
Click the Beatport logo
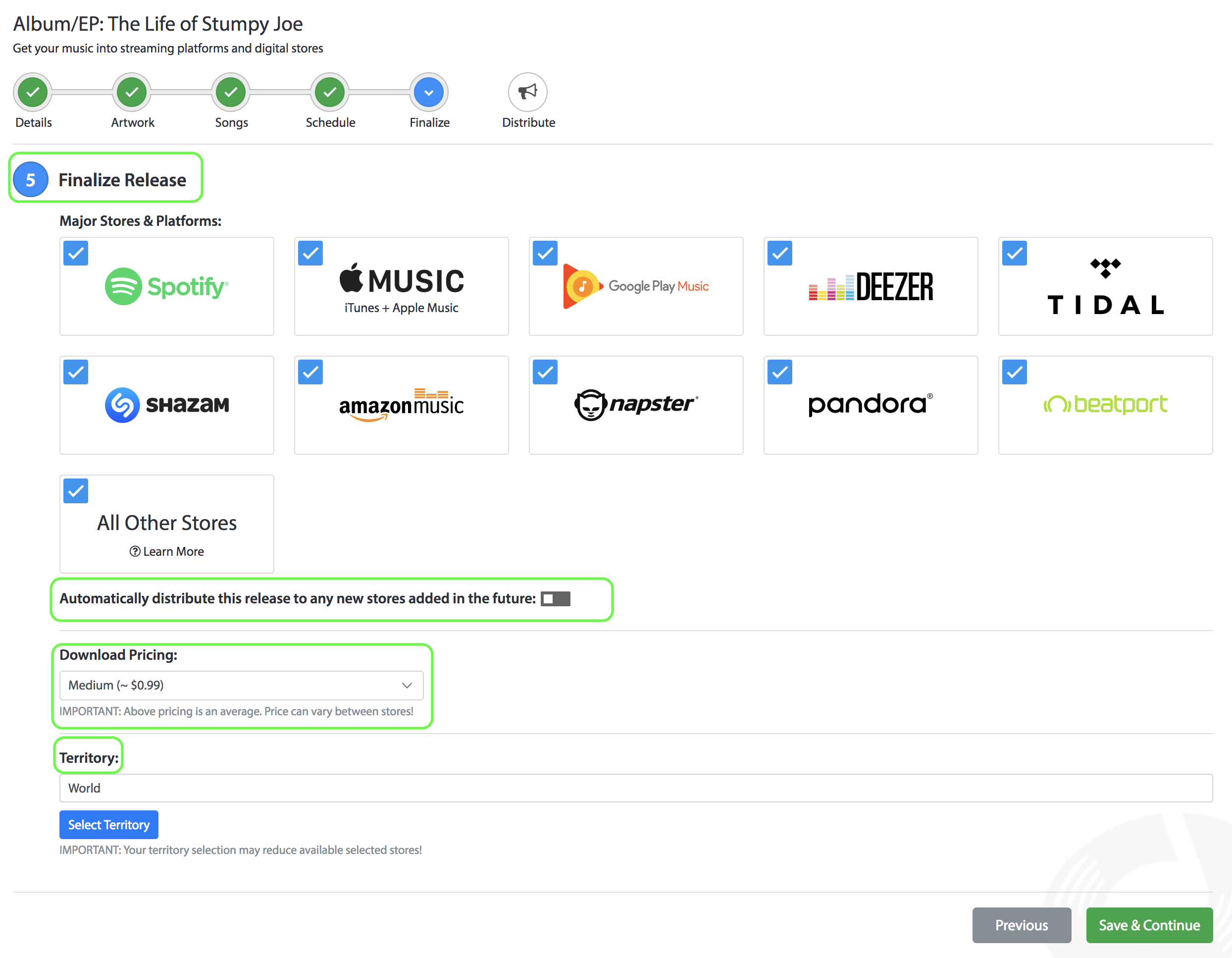(1106, 404)
